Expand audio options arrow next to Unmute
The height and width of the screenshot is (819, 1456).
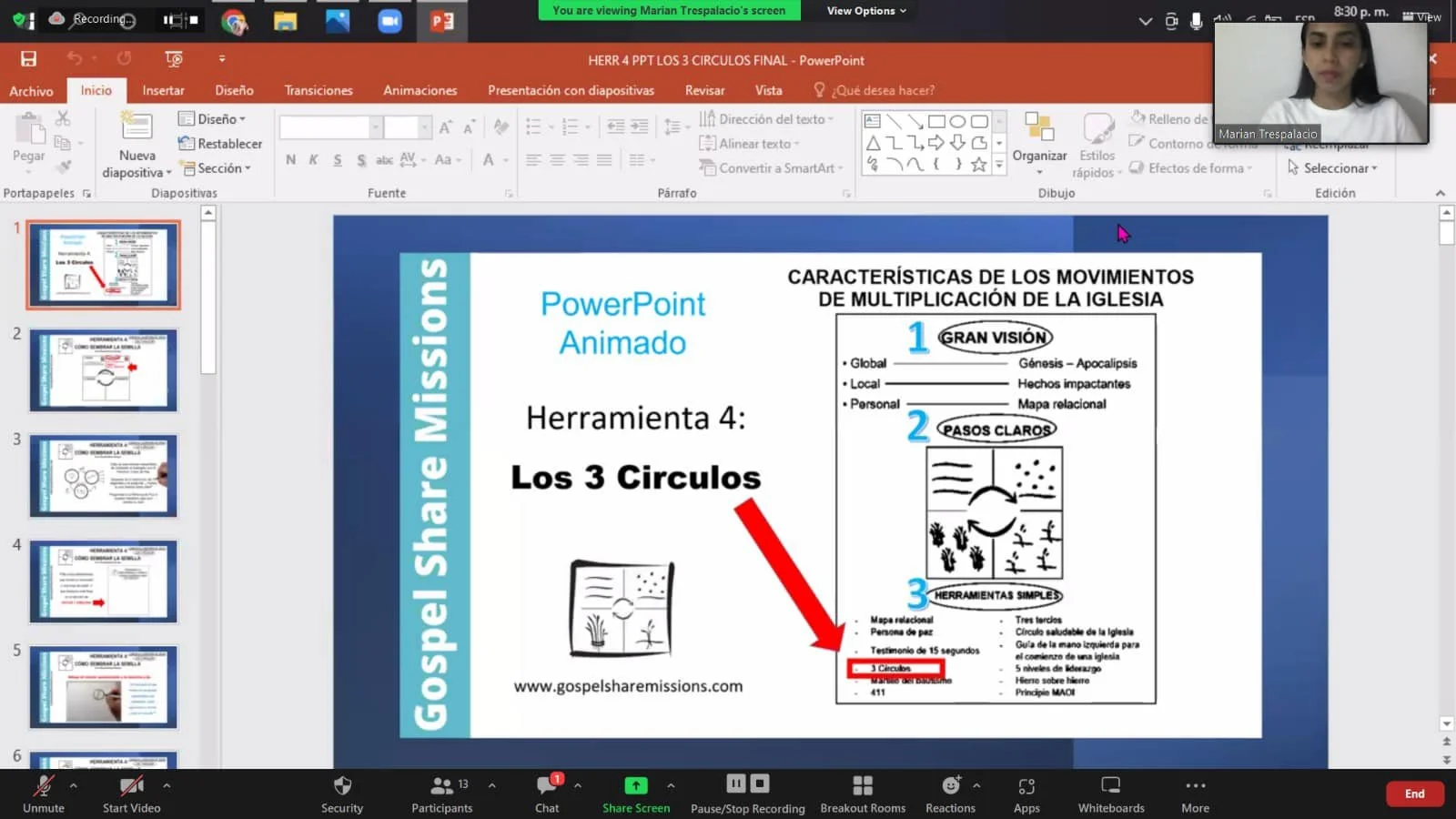(74, 784)
